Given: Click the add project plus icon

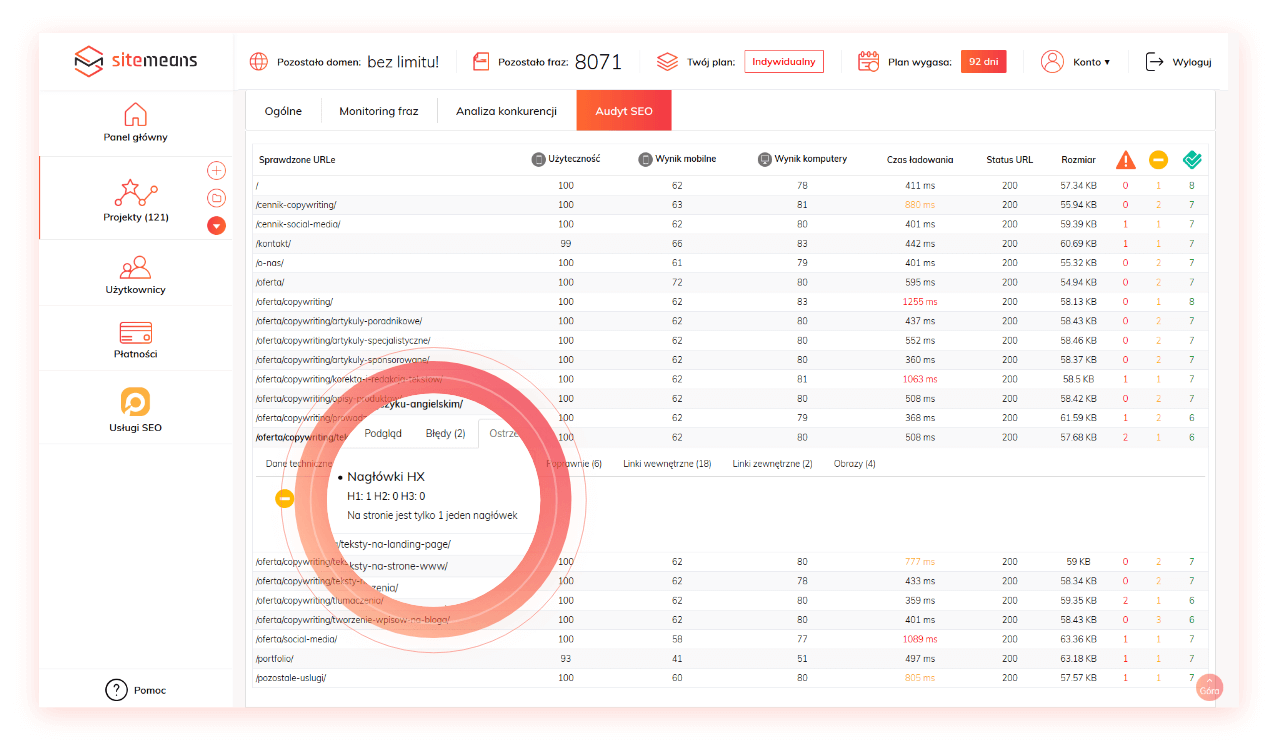Looking at the screenshot, I should point(217,171).
